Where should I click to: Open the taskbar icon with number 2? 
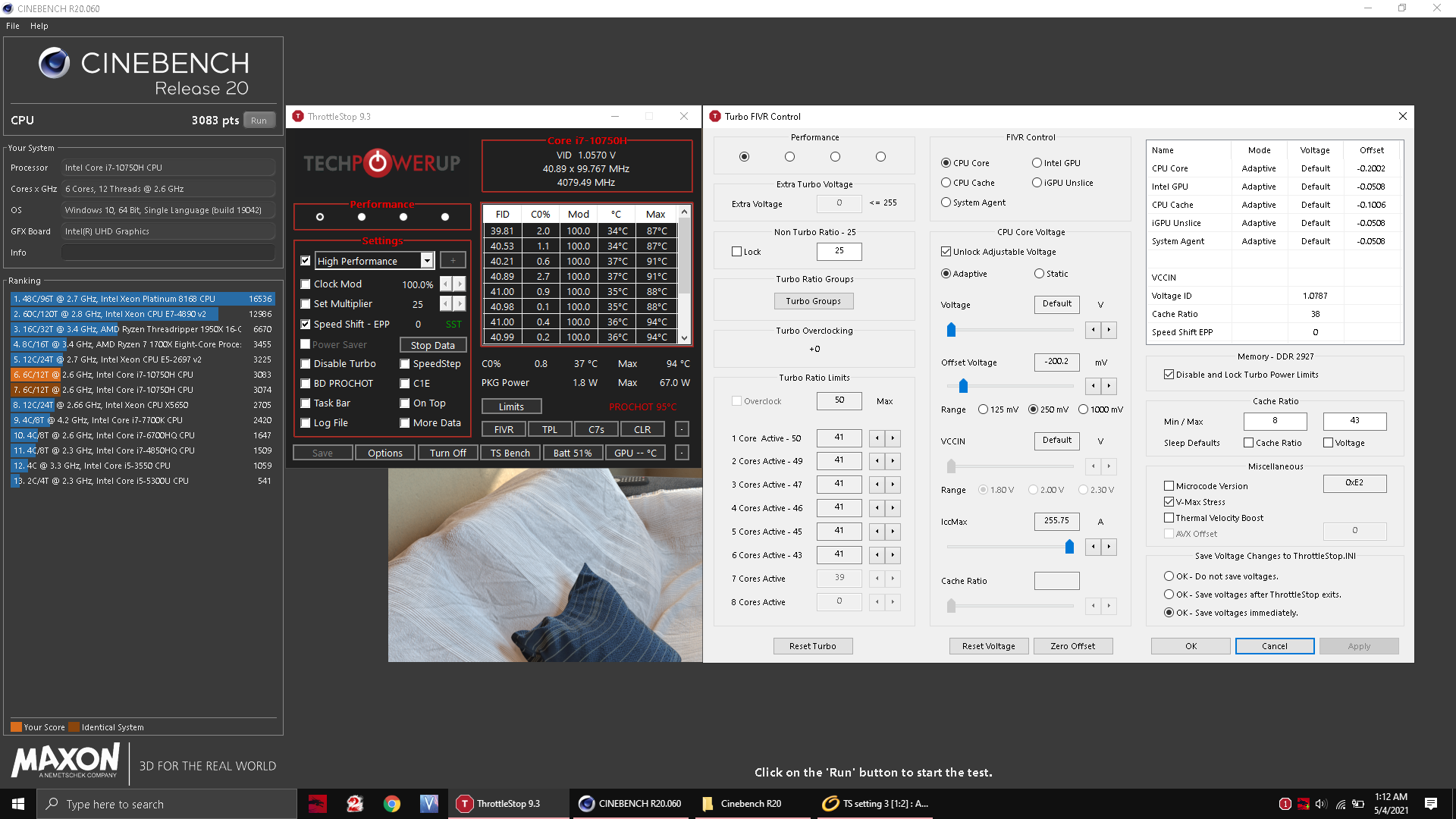pyautogui.click(x=355, y=804)
